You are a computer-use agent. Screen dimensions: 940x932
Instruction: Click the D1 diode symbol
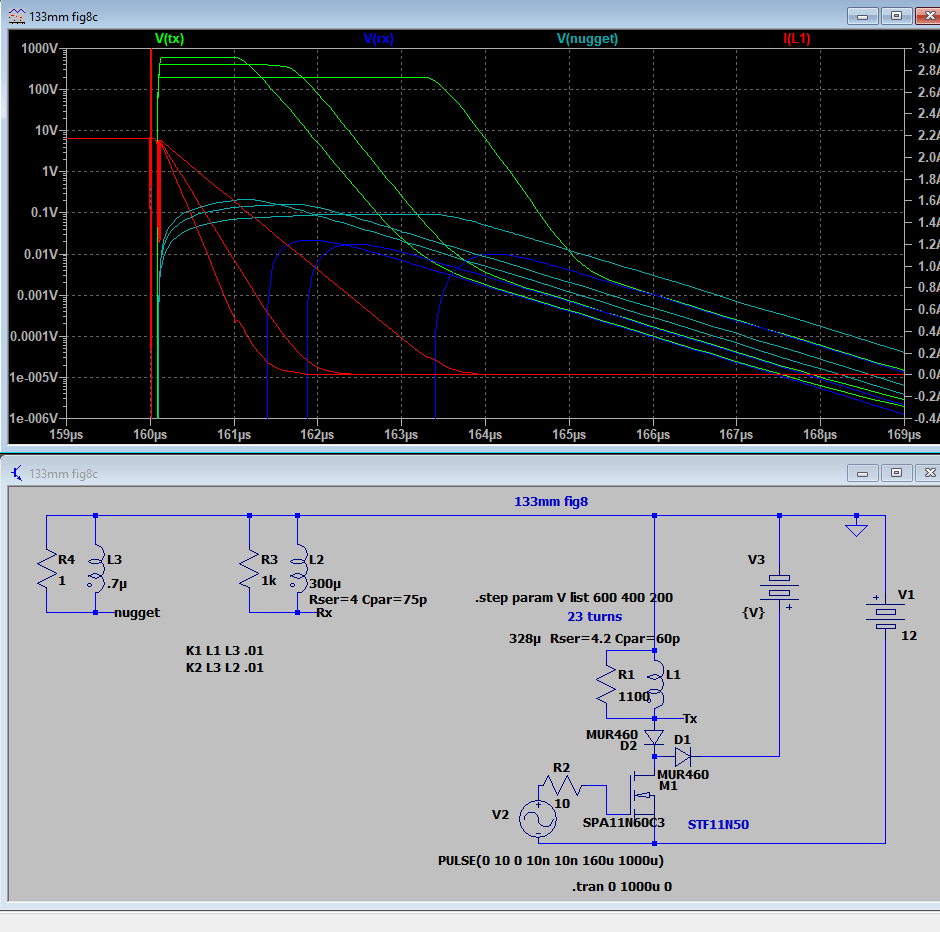pyautogui.click(x=684, y=757)
